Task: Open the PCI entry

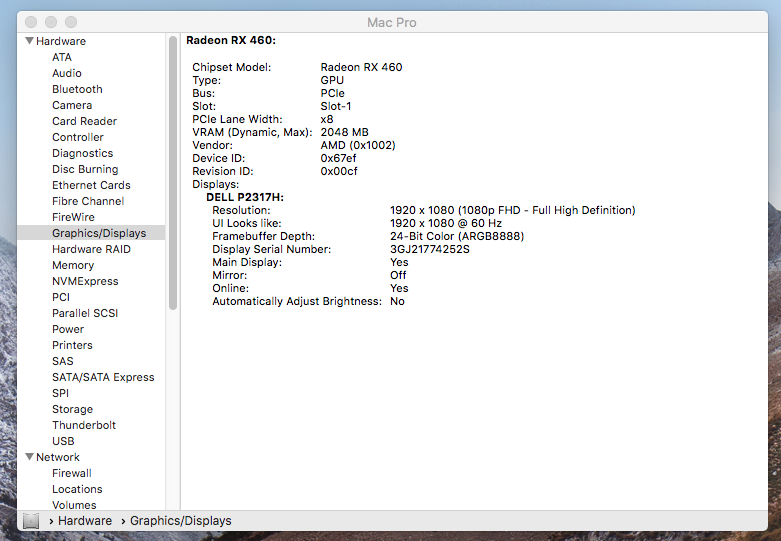Action: pyautogui.click(x=61, y=297)
